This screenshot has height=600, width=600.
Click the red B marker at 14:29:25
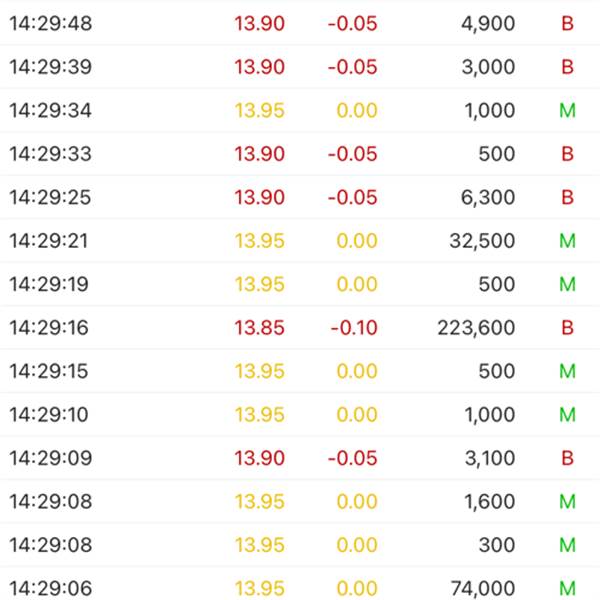(x=567, y=197)
